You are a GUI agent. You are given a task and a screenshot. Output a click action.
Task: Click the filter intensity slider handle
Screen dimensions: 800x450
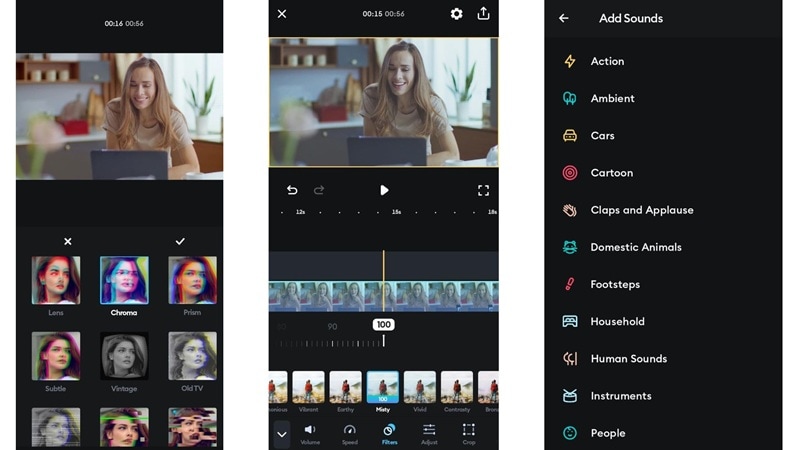(x=384, y=341)
